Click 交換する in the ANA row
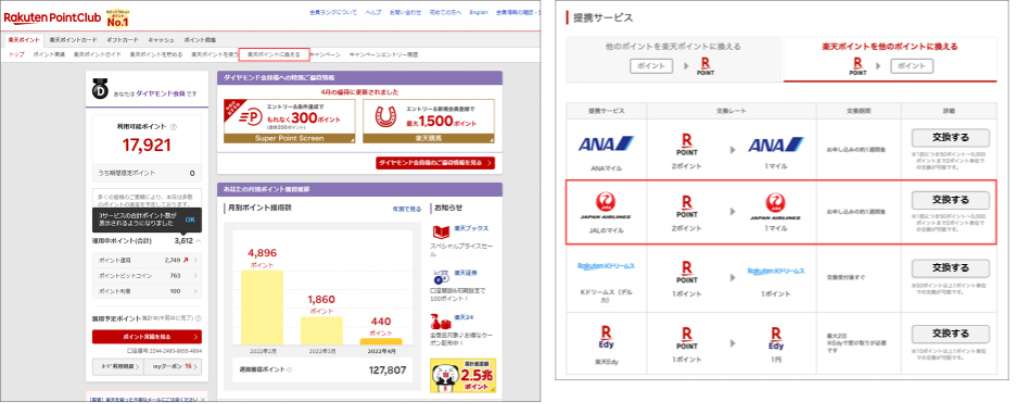This screenshot has height=404, width=1018. pos(950,138)
